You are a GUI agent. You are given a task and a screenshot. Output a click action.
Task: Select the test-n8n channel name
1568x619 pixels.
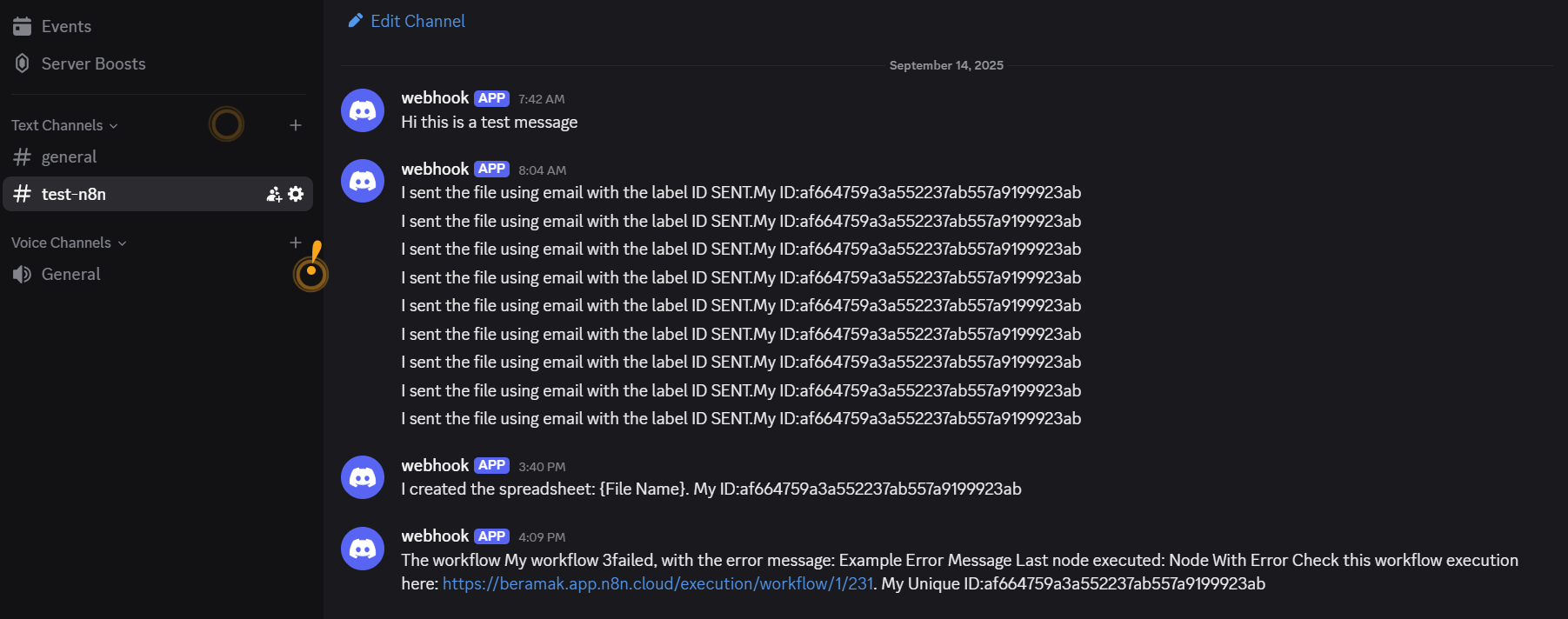pyautogui.click(x=74, y=194)
